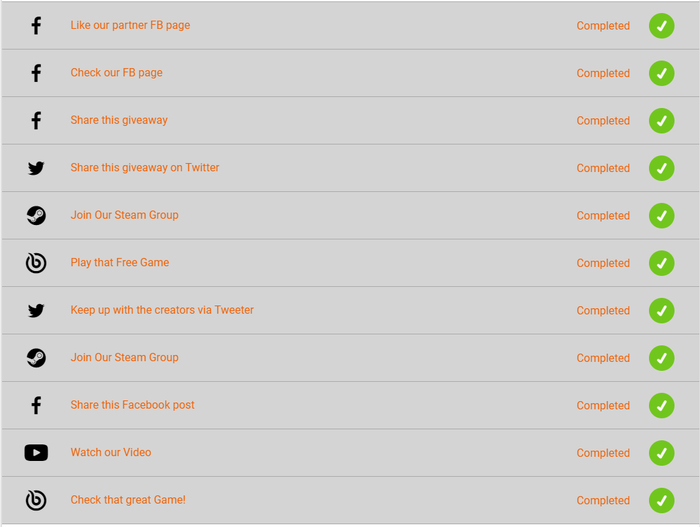Click Twitter icon beside "Share this giveaway on Twitter"
This screenshot has height=527, width=700.
[36, 168]
